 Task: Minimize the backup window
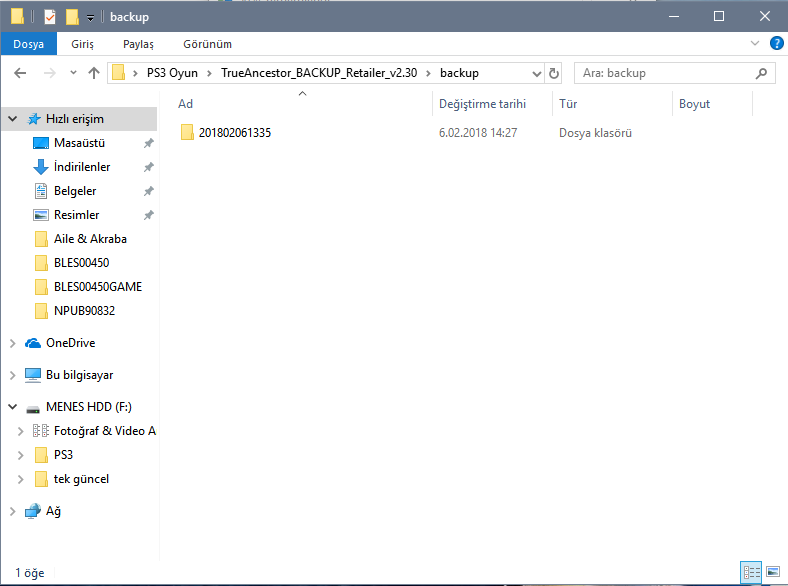click(x=674, y=17)
